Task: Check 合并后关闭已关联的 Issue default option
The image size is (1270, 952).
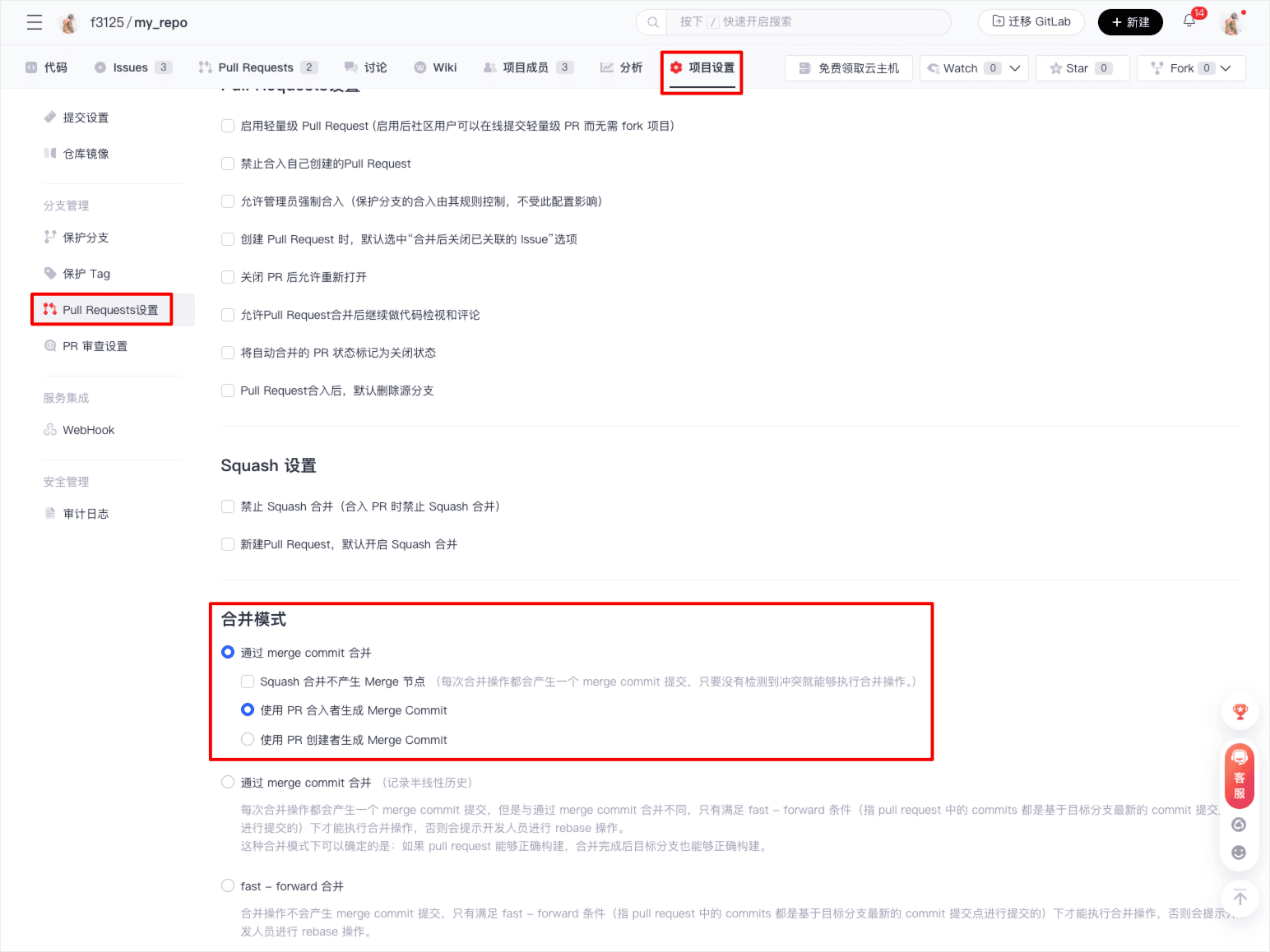Action: point(228,239)
